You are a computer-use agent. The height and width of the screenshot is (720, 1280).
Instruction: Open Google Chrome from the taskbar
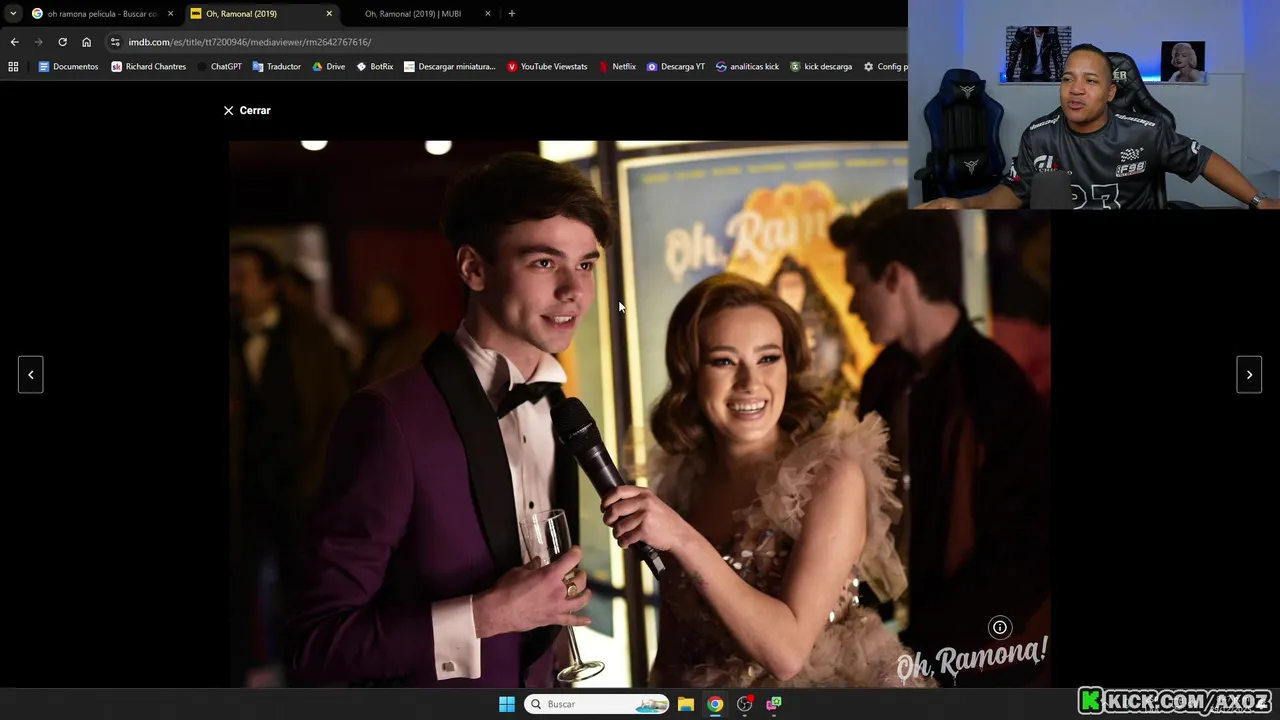715,704
